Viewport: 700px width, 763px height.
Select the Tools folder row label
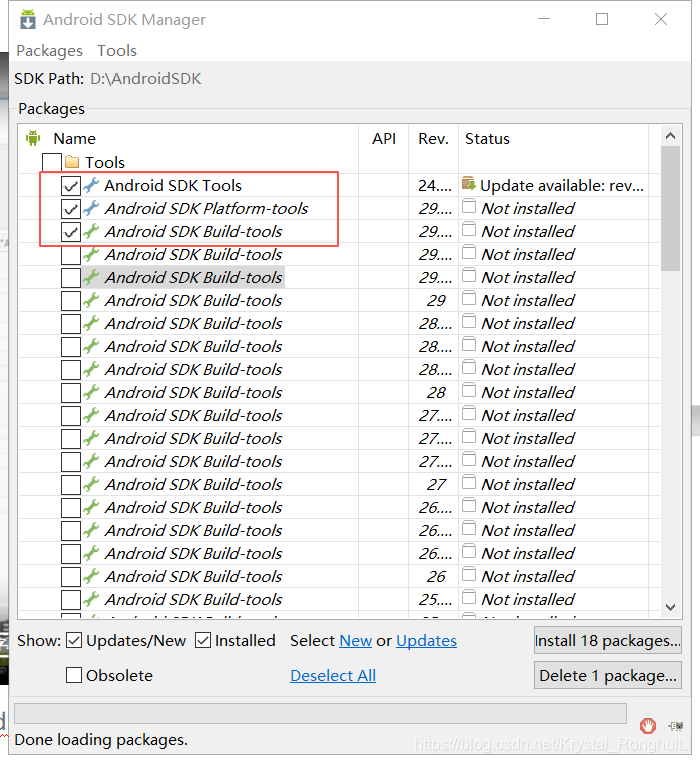click(x=105, y=163)
